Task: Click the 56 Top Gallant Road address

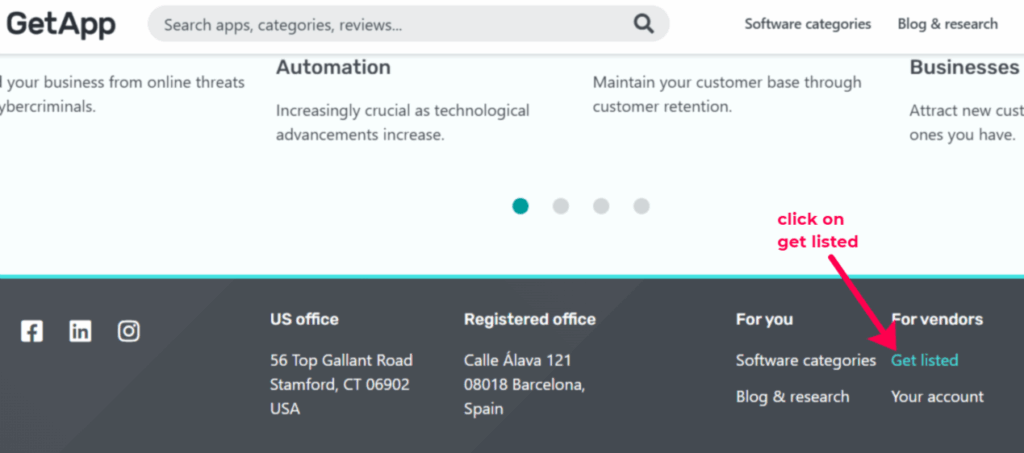Action: coord(342,360)
